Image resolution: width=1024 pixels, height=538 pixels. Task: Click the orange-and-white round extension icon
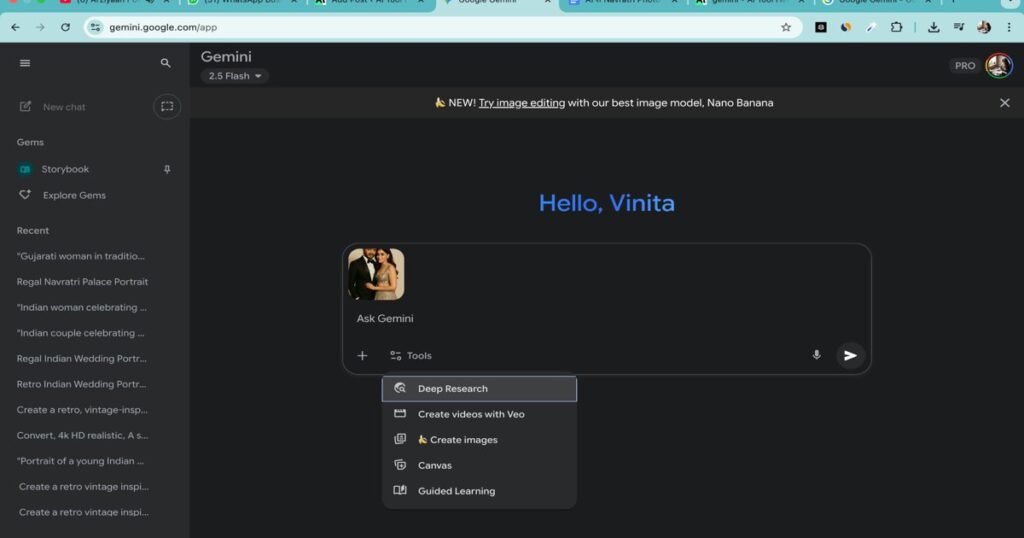846,27
